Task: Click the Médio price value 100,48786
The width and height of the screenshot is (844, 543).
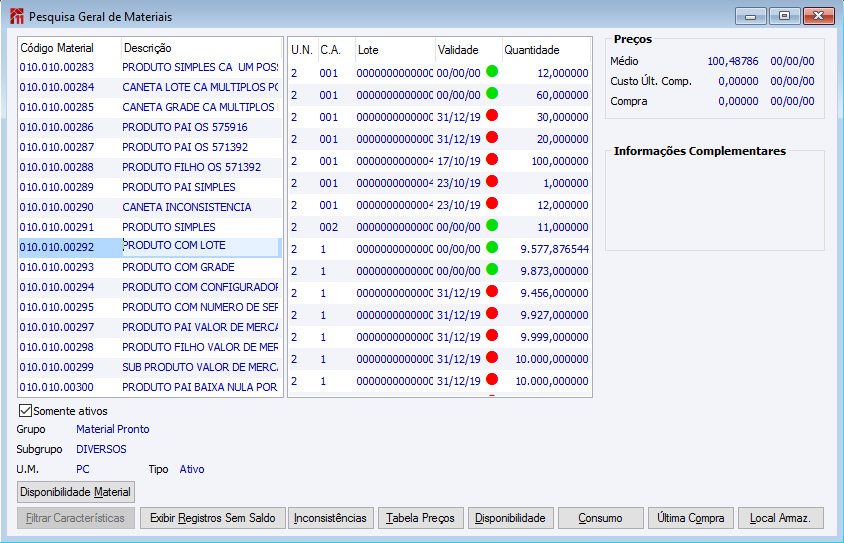Action: [733, 61]
